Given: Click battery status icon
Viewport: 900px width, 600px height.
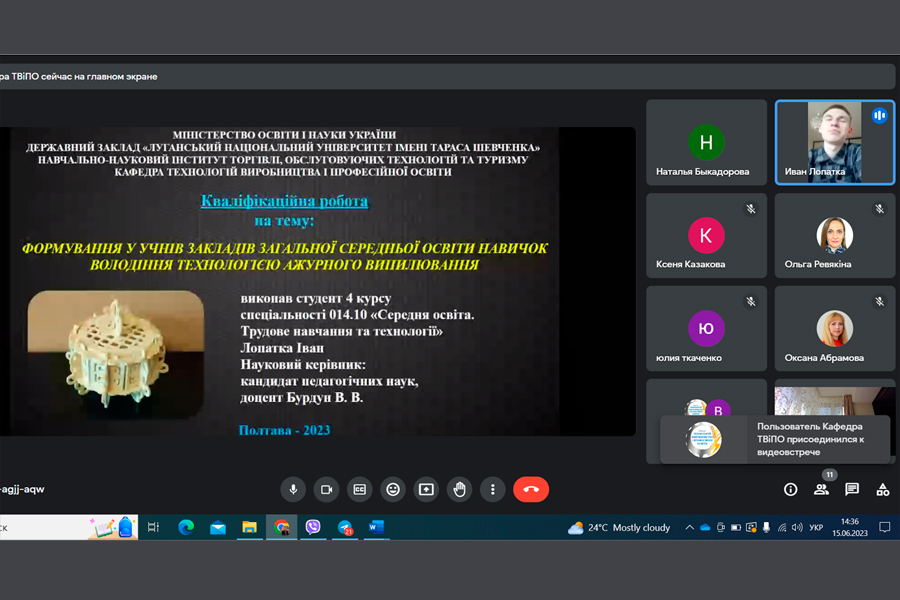Looking at the screenshot, I should [735, 528].
